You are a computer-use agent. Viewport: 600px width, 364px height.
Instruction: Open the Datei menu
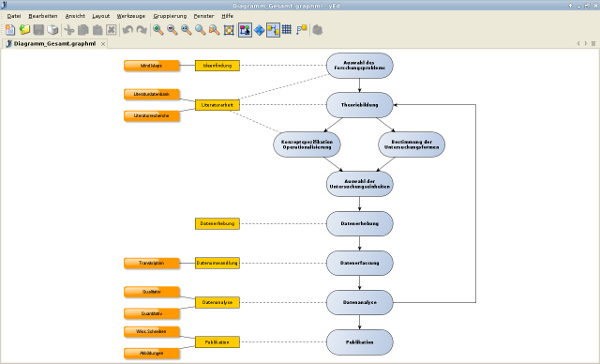click(x=14, y=16)
